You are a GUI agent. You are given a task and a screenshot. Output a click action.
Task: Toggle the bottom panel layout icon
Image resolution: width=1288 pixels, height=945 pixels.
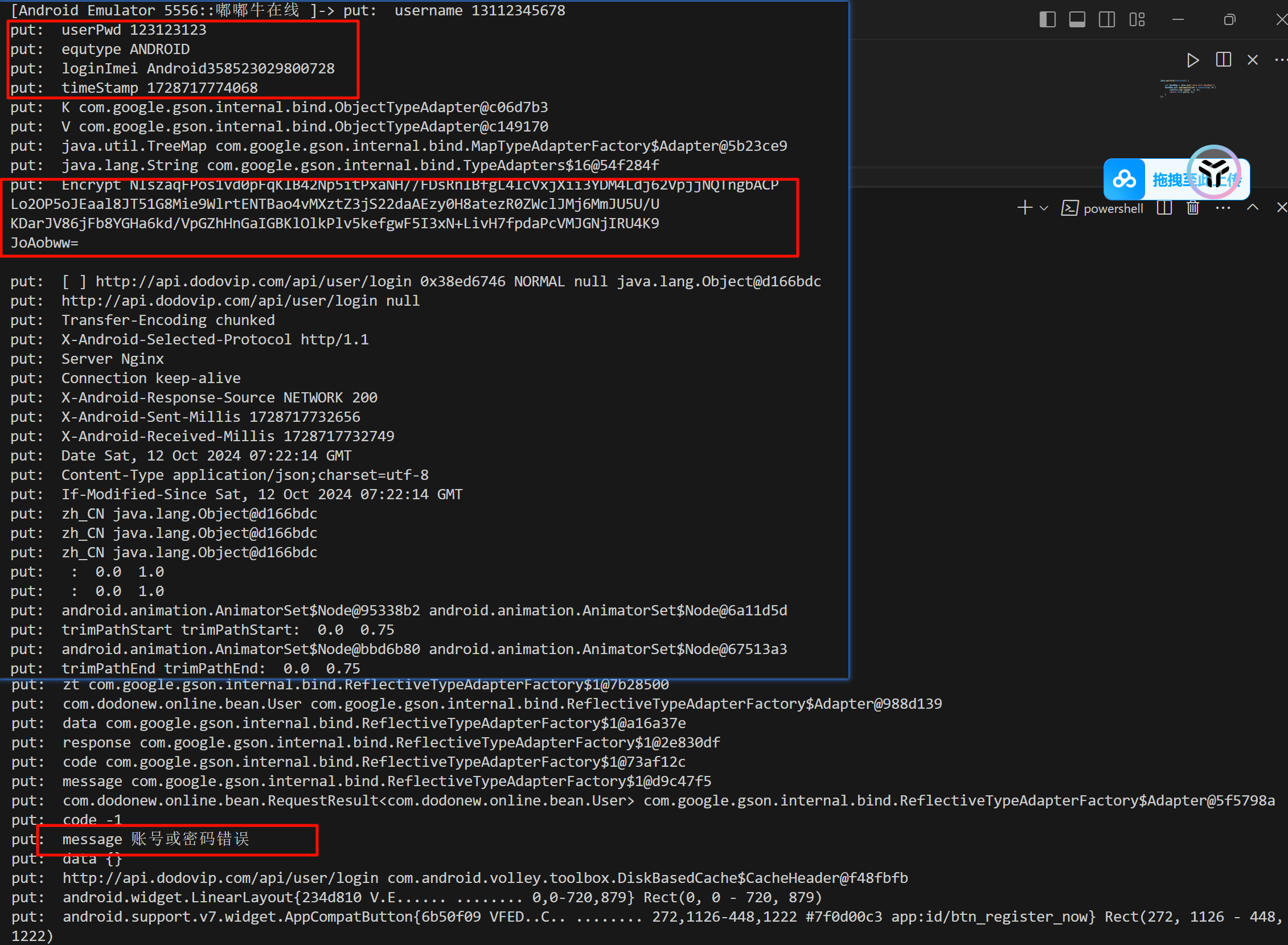1077,19
